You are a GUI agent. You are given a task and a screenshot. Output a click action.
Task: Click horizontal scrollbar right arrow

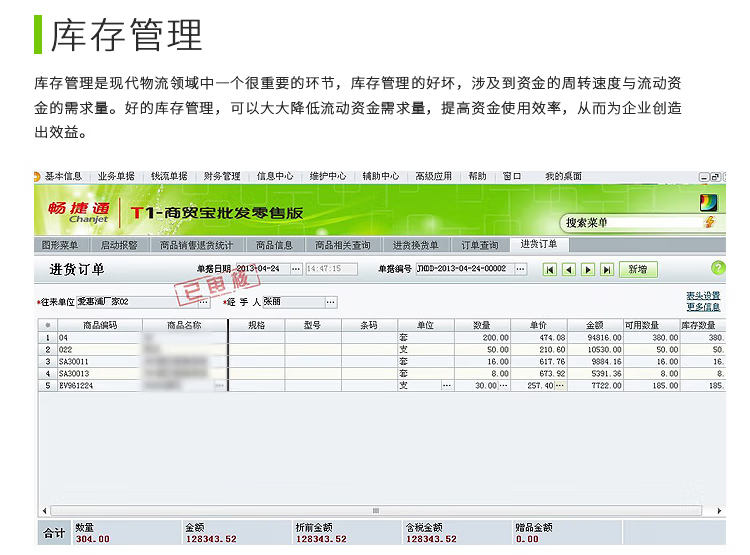pyautogui.click(x=719, y=511)
